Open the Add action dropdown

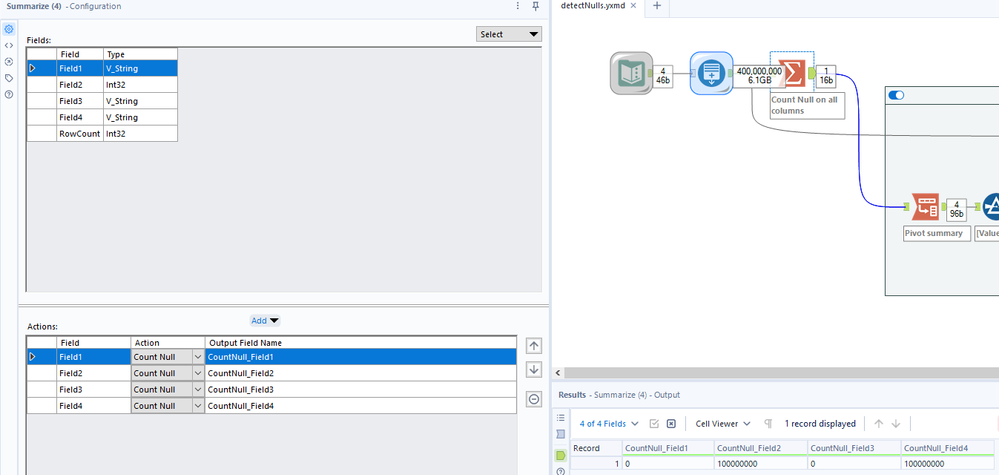265,321
